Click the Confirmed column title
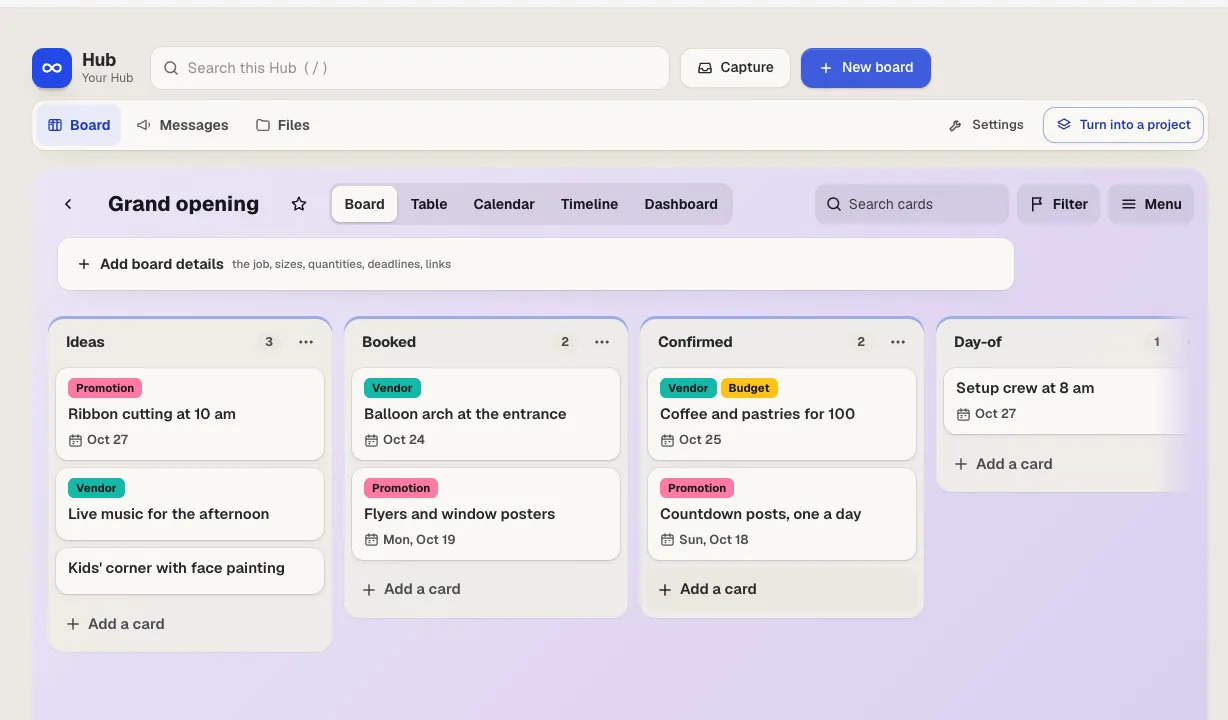The width and height of the screenshot is (1228, 720). coord(695,342)
